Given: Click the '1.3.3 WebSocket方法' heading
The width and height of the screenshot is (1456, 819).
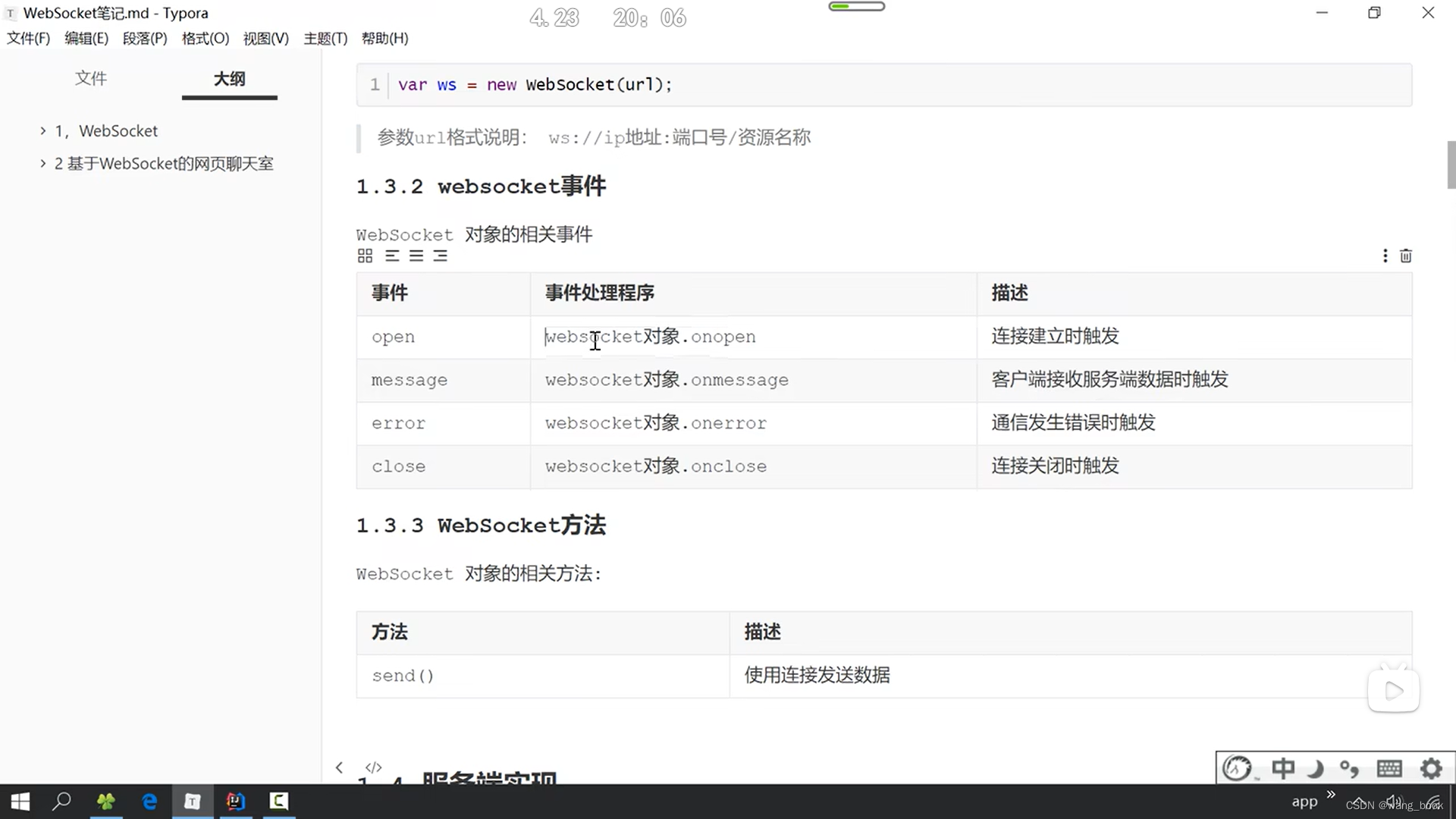Looking at the screenshot, I should point(482,526).
